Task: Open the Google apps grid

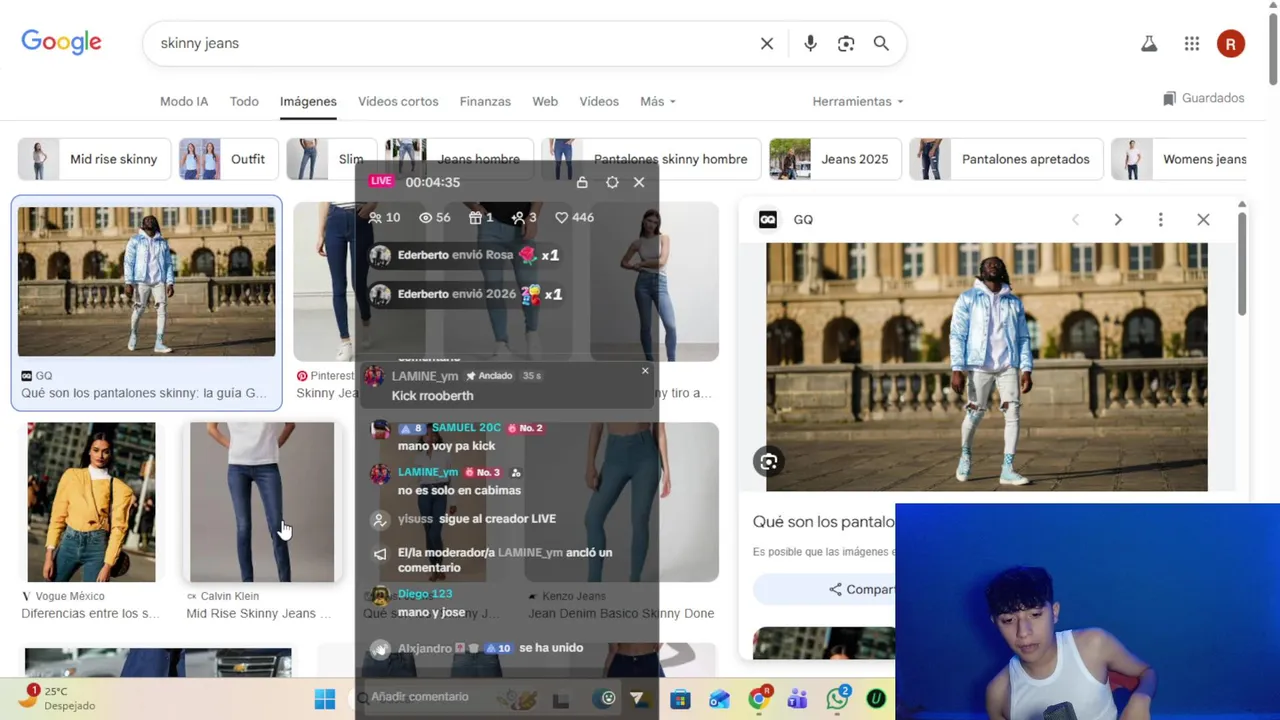Action: click(1191, 44)
